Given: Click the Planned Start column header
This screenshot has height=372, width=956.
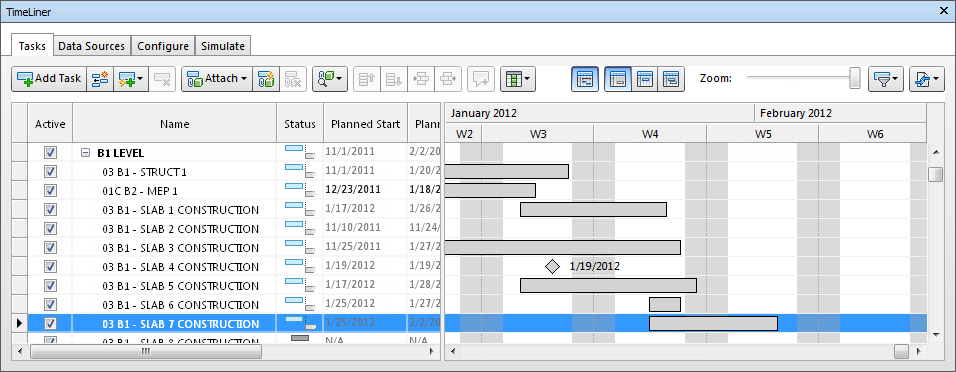Looking at the screenshot, I should click(366, 124).
